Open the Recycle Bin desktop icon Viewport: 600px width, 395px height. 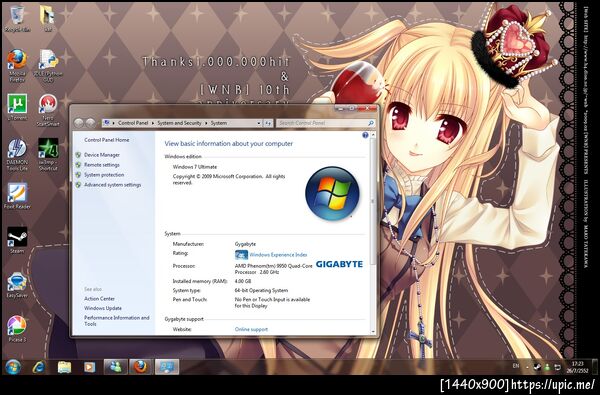17,18
